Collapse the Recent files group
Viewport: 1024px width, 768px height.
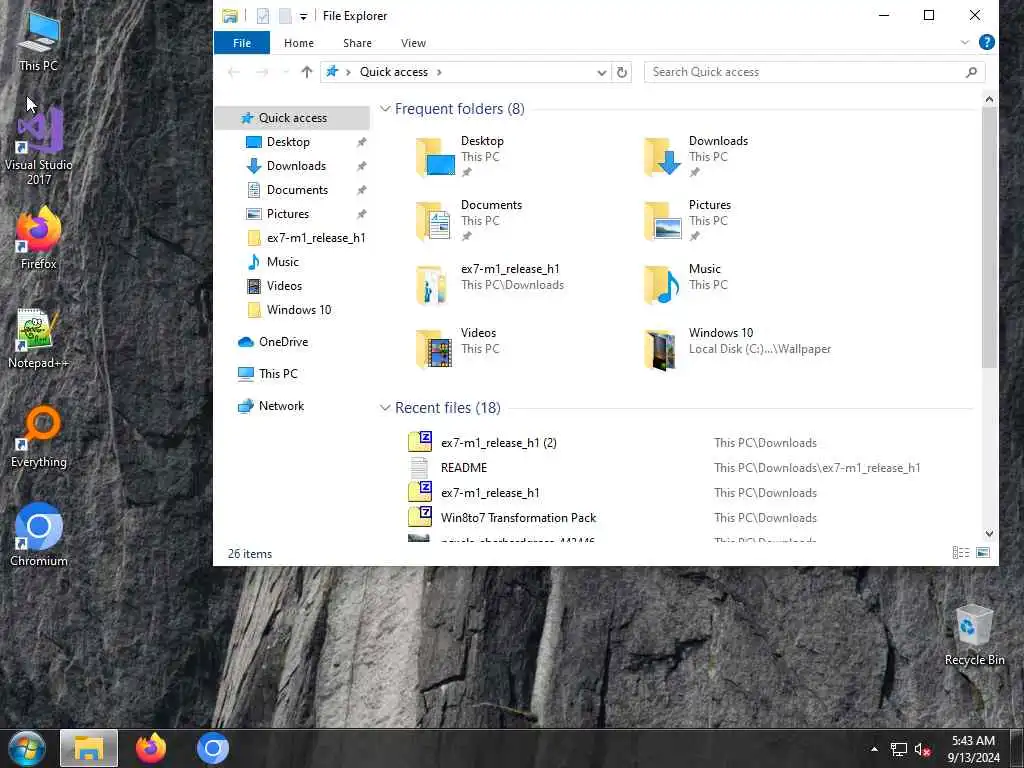[x=385, y=408]
